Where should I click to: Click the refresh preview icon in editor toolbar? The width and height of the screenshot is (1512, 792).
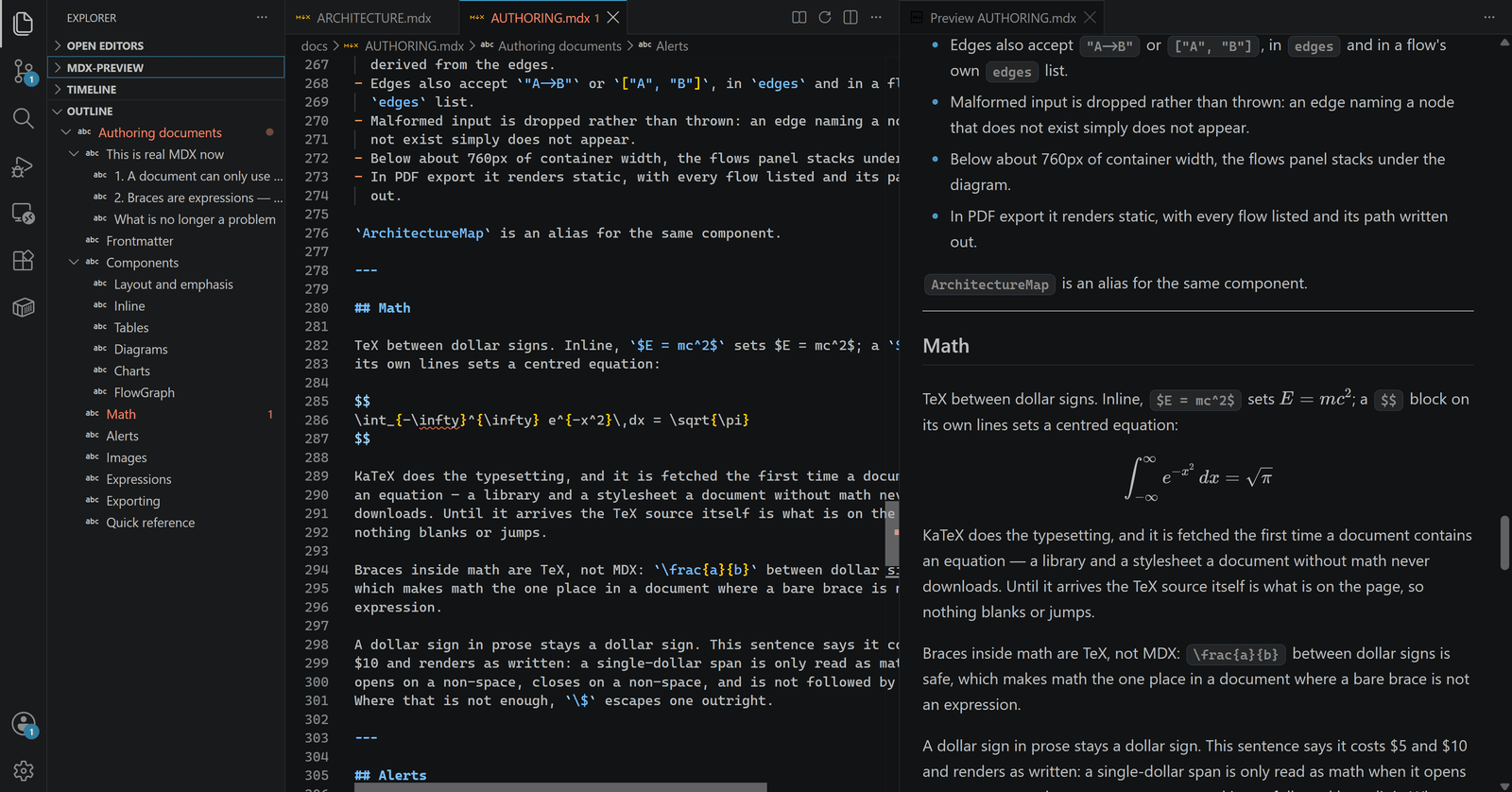click(x=825, y=18)
